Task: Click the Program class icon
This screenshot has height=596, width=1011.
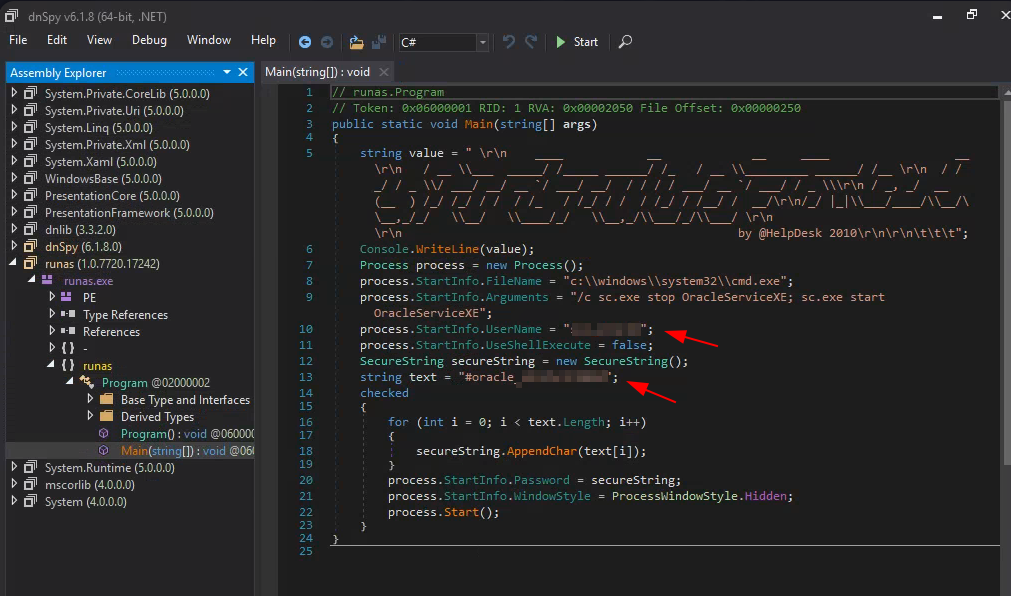Action: pyautogui.click(x=86, y=382)
